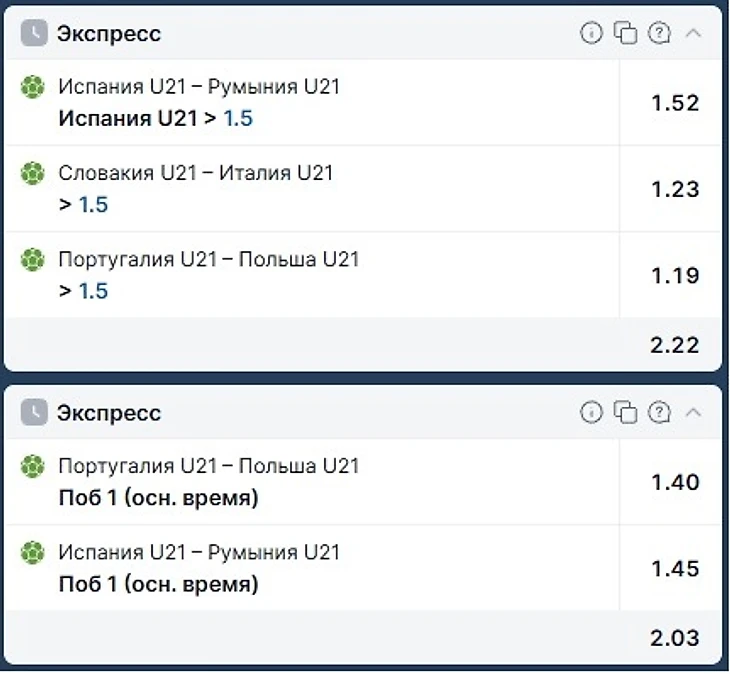Click total odds 2.03 of second express

tap(675, 638)
